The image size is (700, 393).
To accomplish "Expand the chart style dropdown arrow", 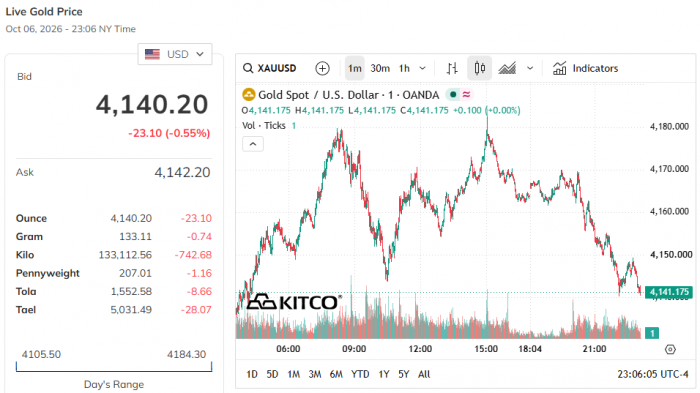I will coord(530,68).
